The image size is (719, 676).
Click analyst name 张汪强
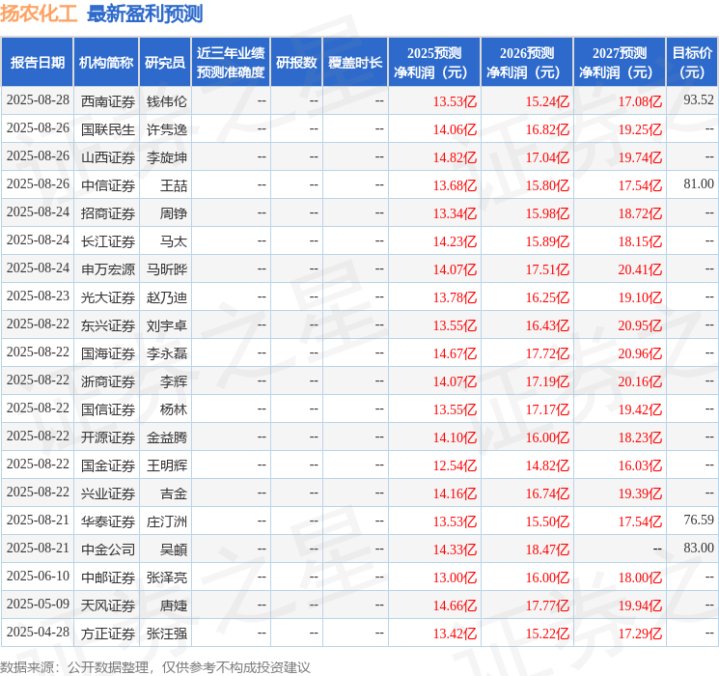pyautogui.click(x=166, y=633)
